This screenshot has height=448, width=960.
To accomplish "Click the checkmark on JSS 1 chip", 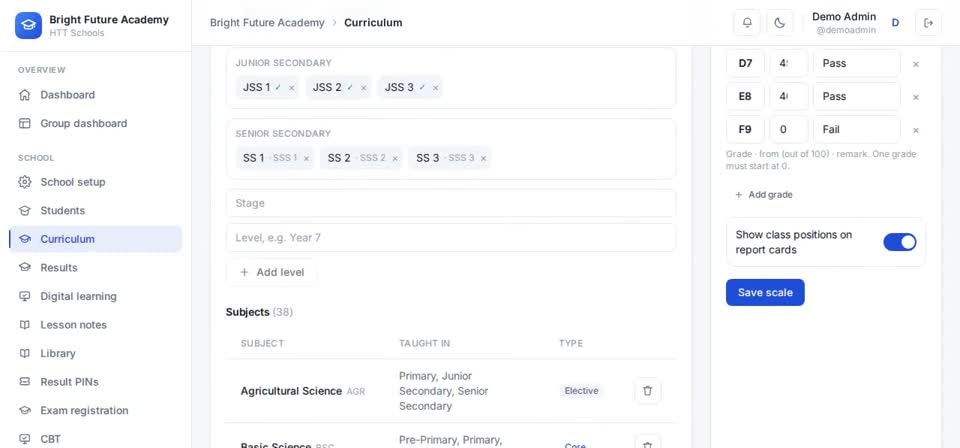I will point(278,88).
